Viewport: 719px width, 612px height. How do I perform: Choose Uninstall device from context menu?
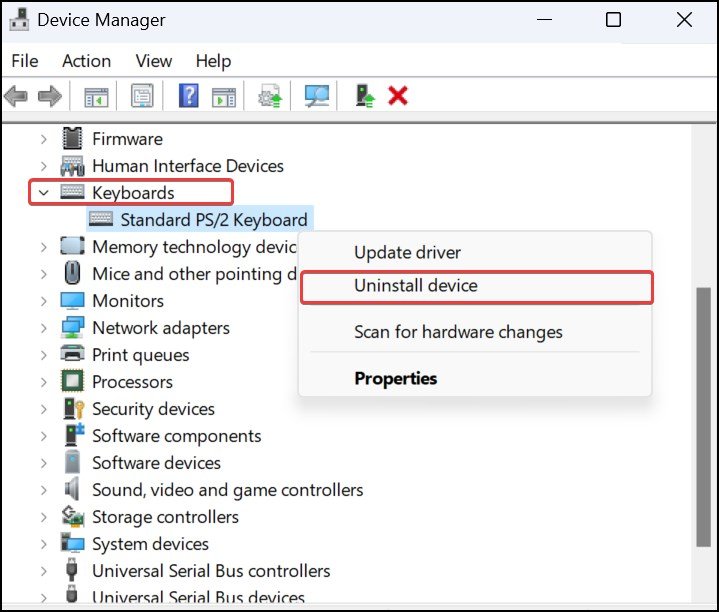tap(416, 286)
